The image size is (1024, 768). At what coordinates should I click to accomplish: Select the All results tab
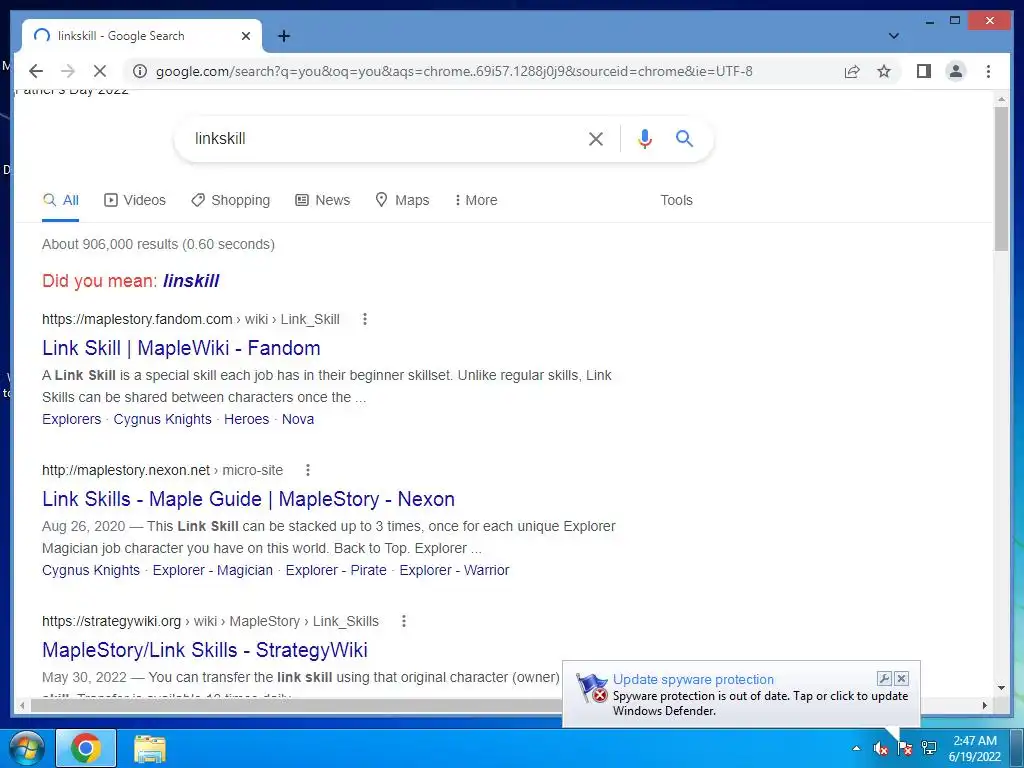(x=61, y=200)
